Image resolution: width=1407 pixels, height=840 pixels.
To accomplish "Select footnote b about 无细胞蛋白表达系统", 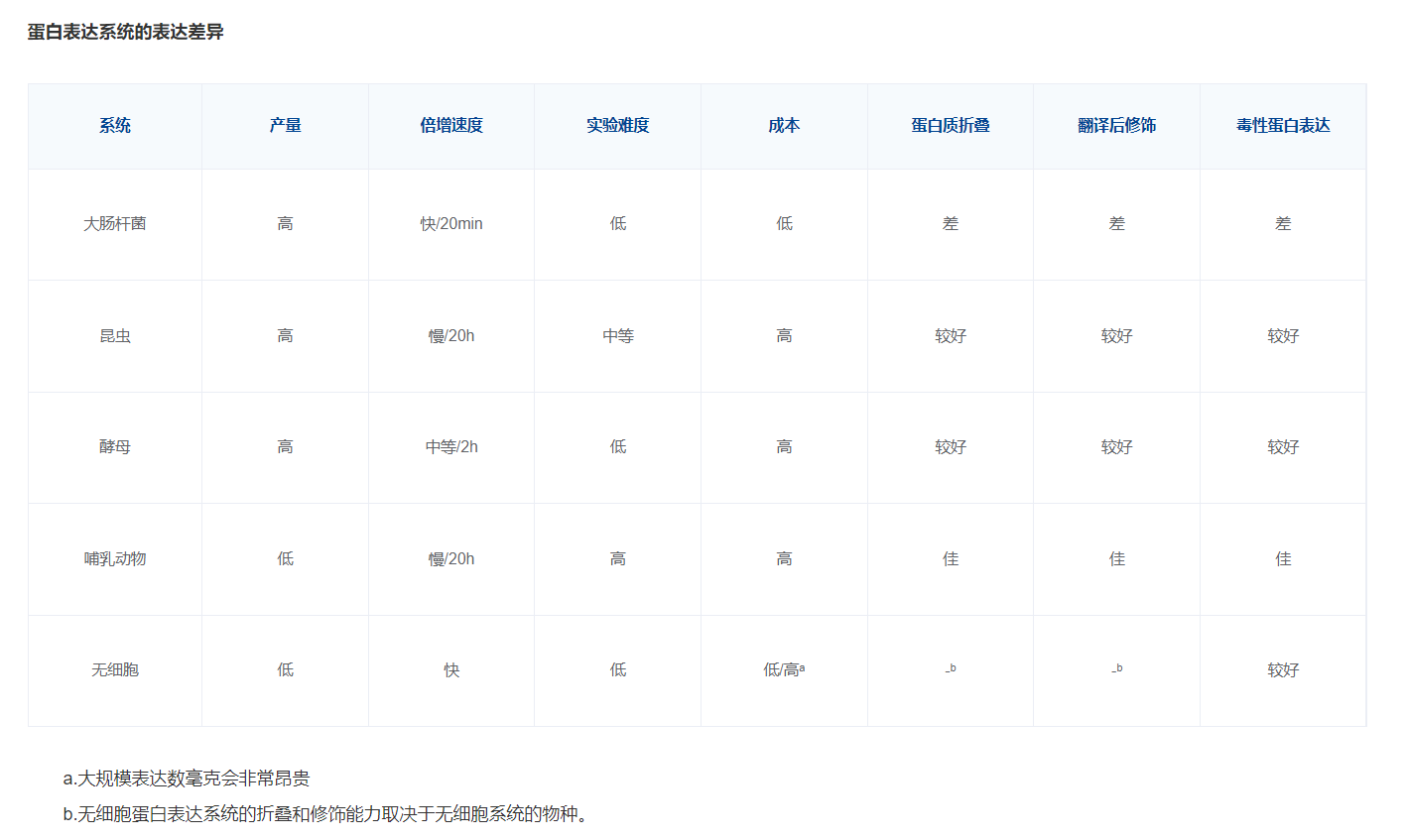I will [x=325, y=814].
